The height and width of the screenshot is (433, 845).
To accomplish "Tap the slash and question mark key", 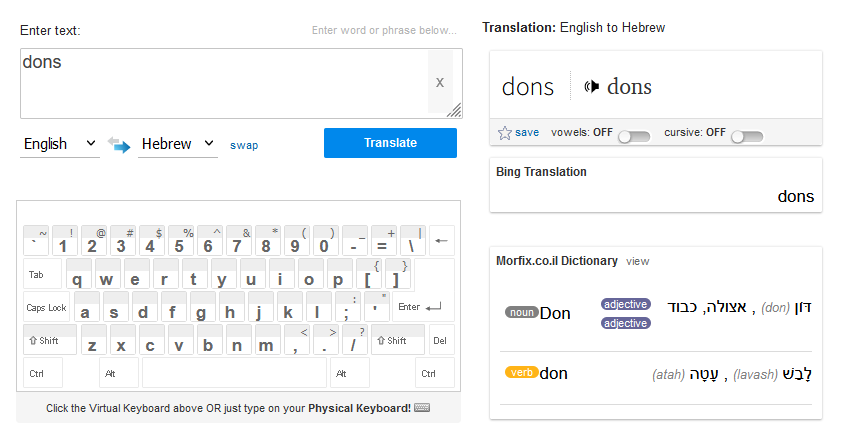I will point(355,340).
